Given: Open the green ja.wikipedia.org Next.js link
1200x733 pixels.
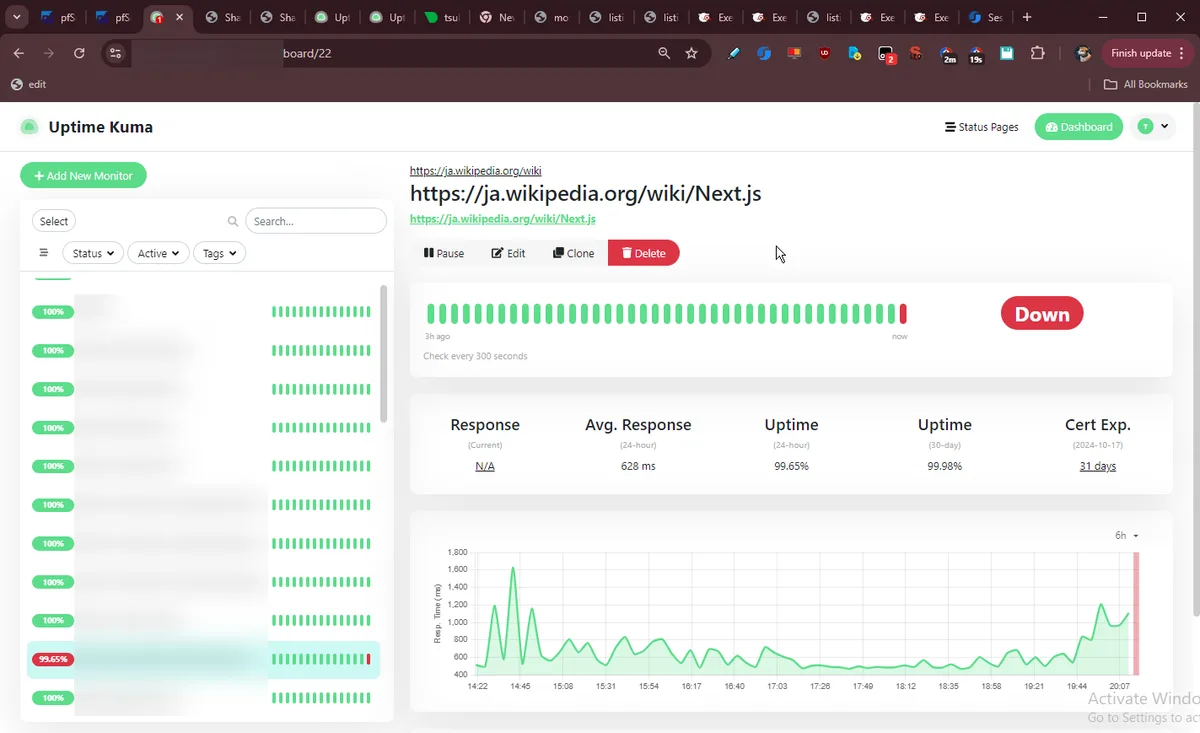Looking at the screenshot, I should 502,219.
